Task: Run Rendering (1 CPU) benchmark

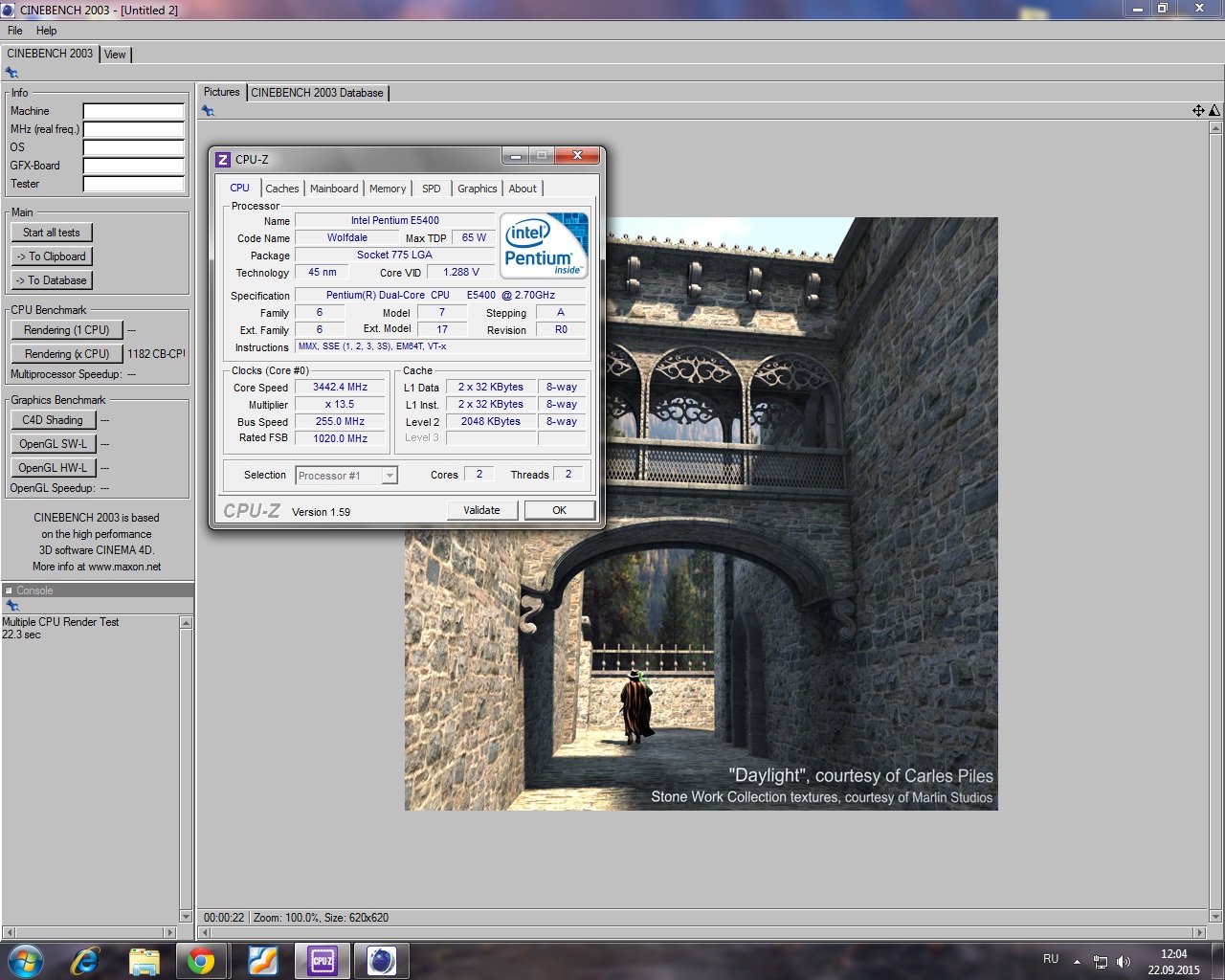Action: pos(67,330)
